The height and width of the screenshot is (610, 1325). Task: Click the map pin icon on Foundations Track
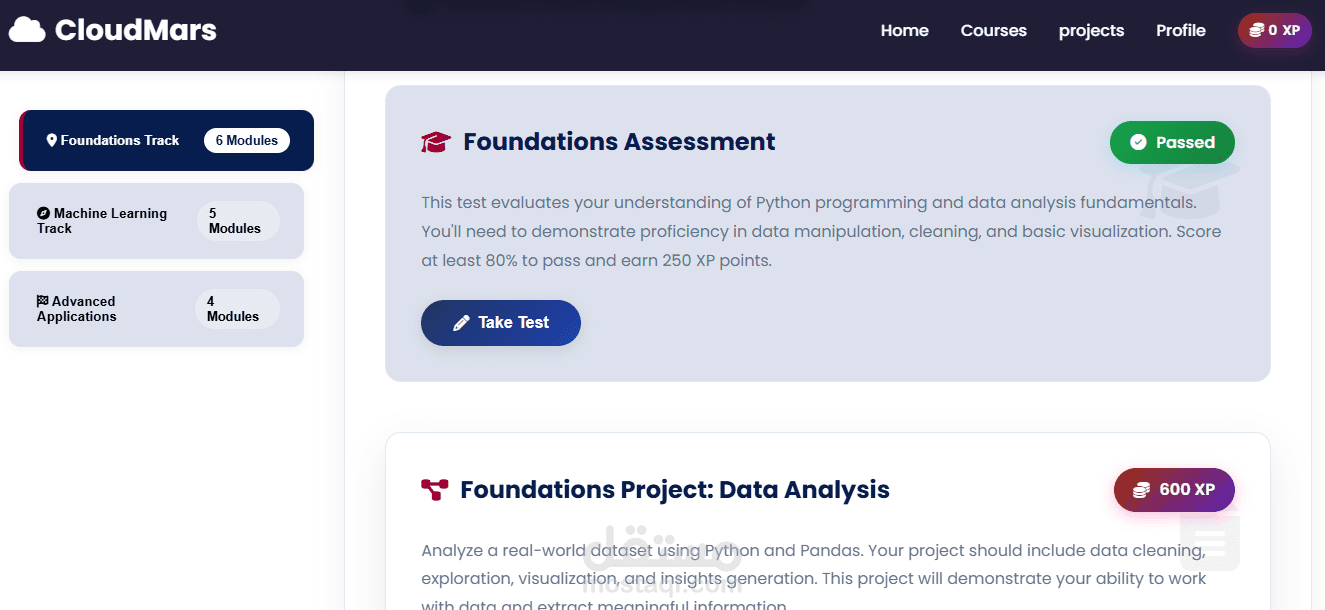coord(52,140)
